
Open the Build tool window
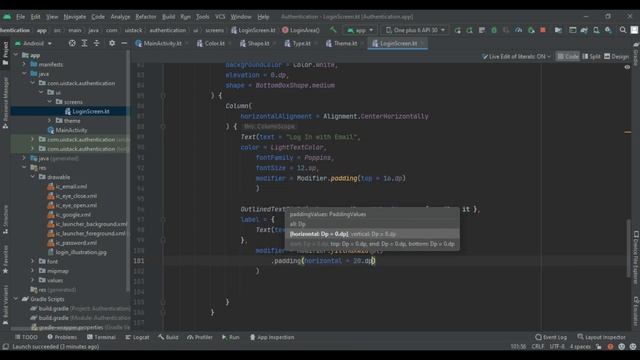168,337
